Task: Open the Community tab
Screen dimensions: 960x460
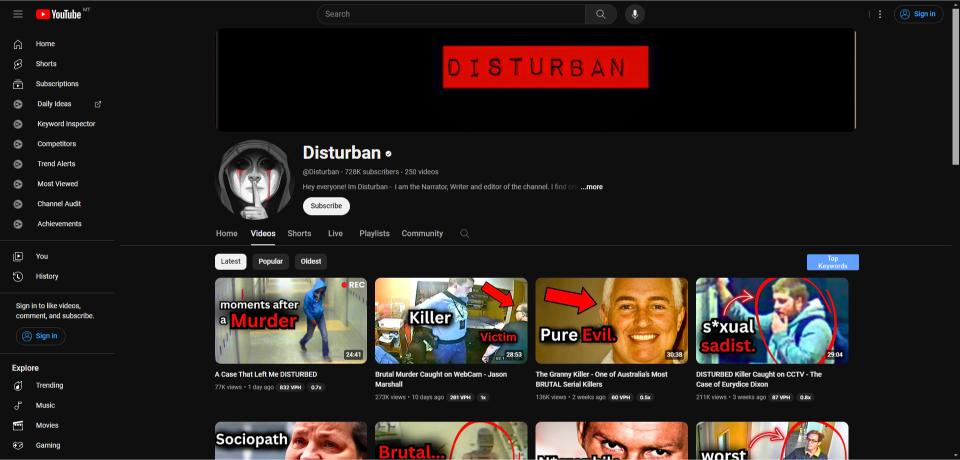Action: coord(422,233)
